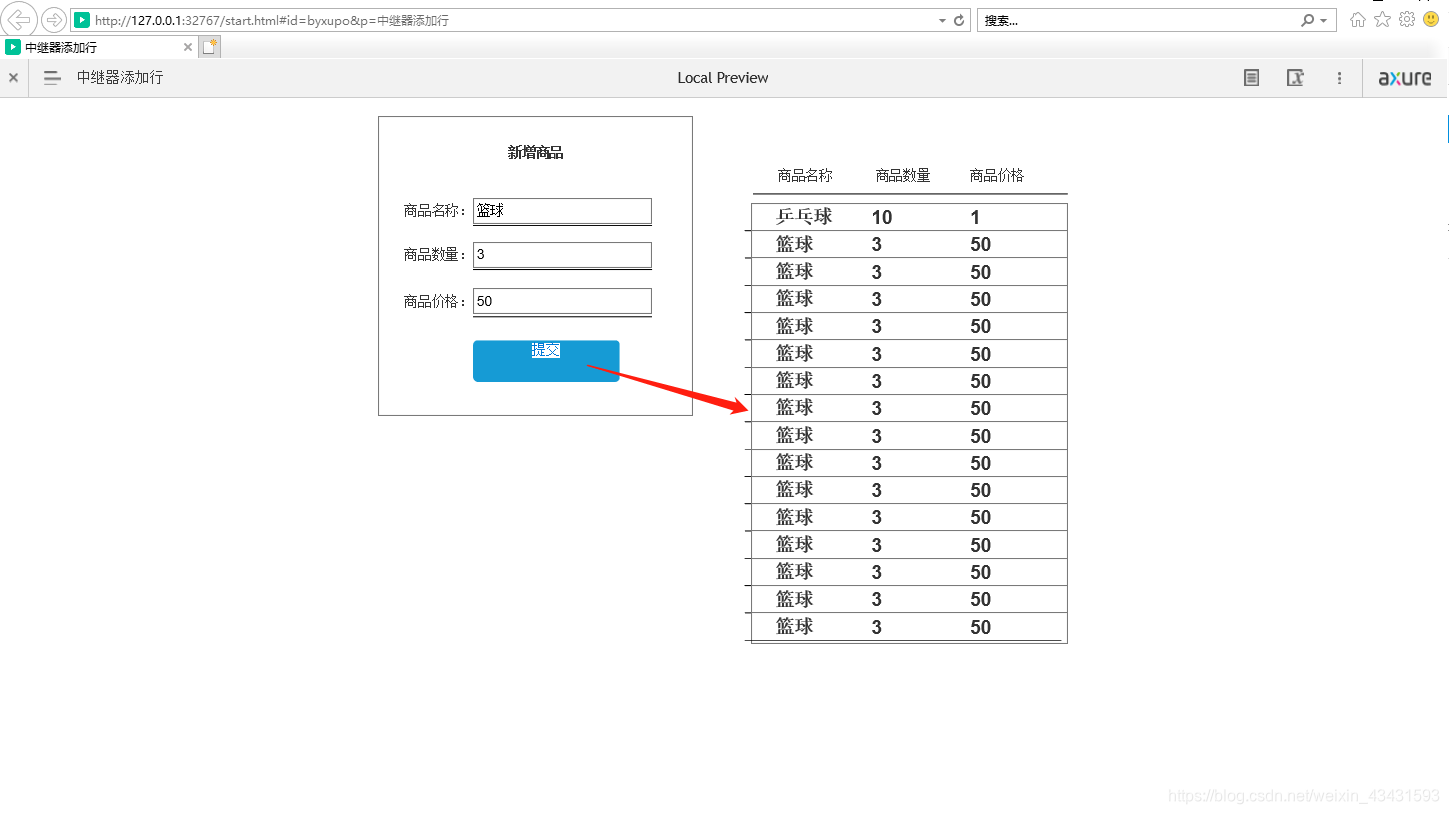
Task: Click the search magnifier icon
Action: [x=1307, y=20]
